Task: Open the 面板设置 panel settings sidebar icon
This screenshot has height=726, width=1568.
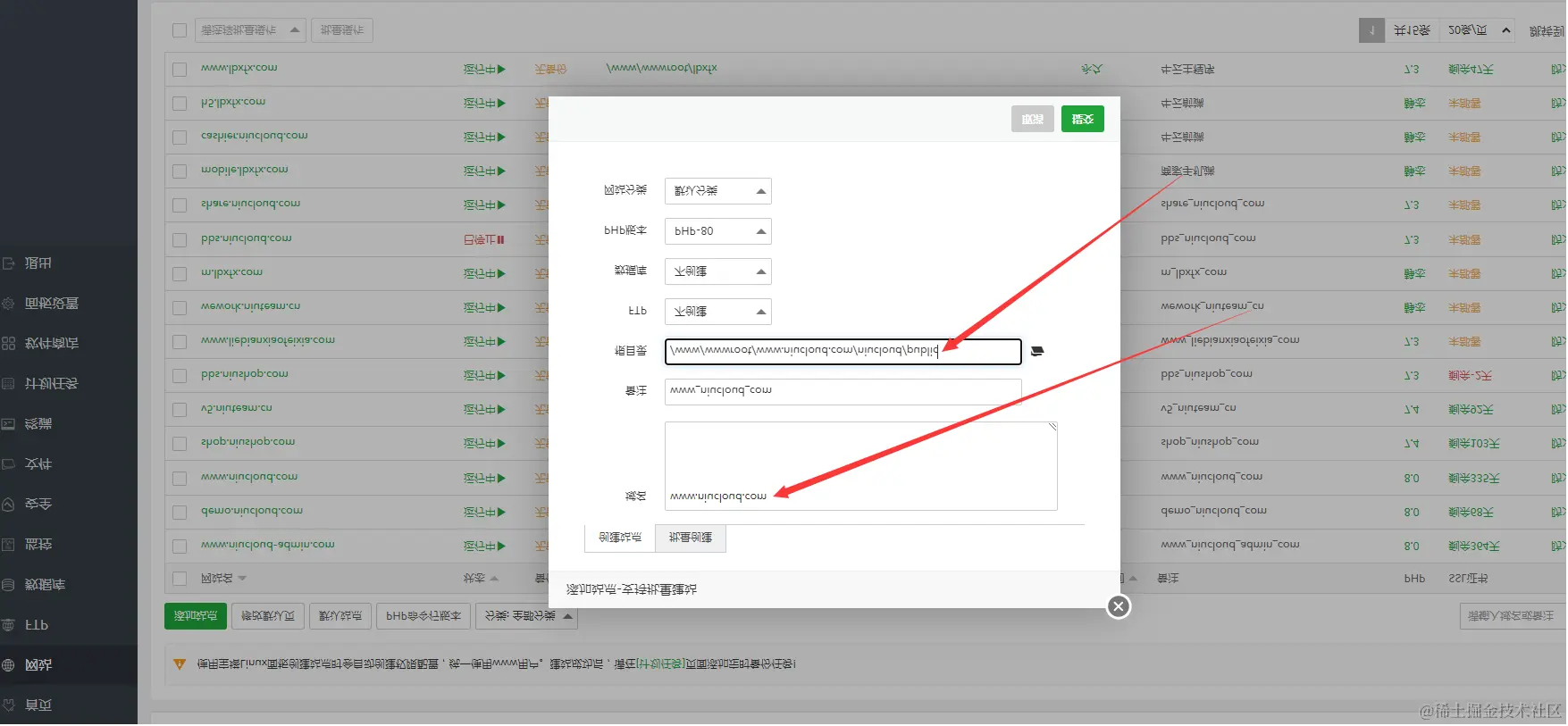Action: pyautogui.click(x=8, y=304)
